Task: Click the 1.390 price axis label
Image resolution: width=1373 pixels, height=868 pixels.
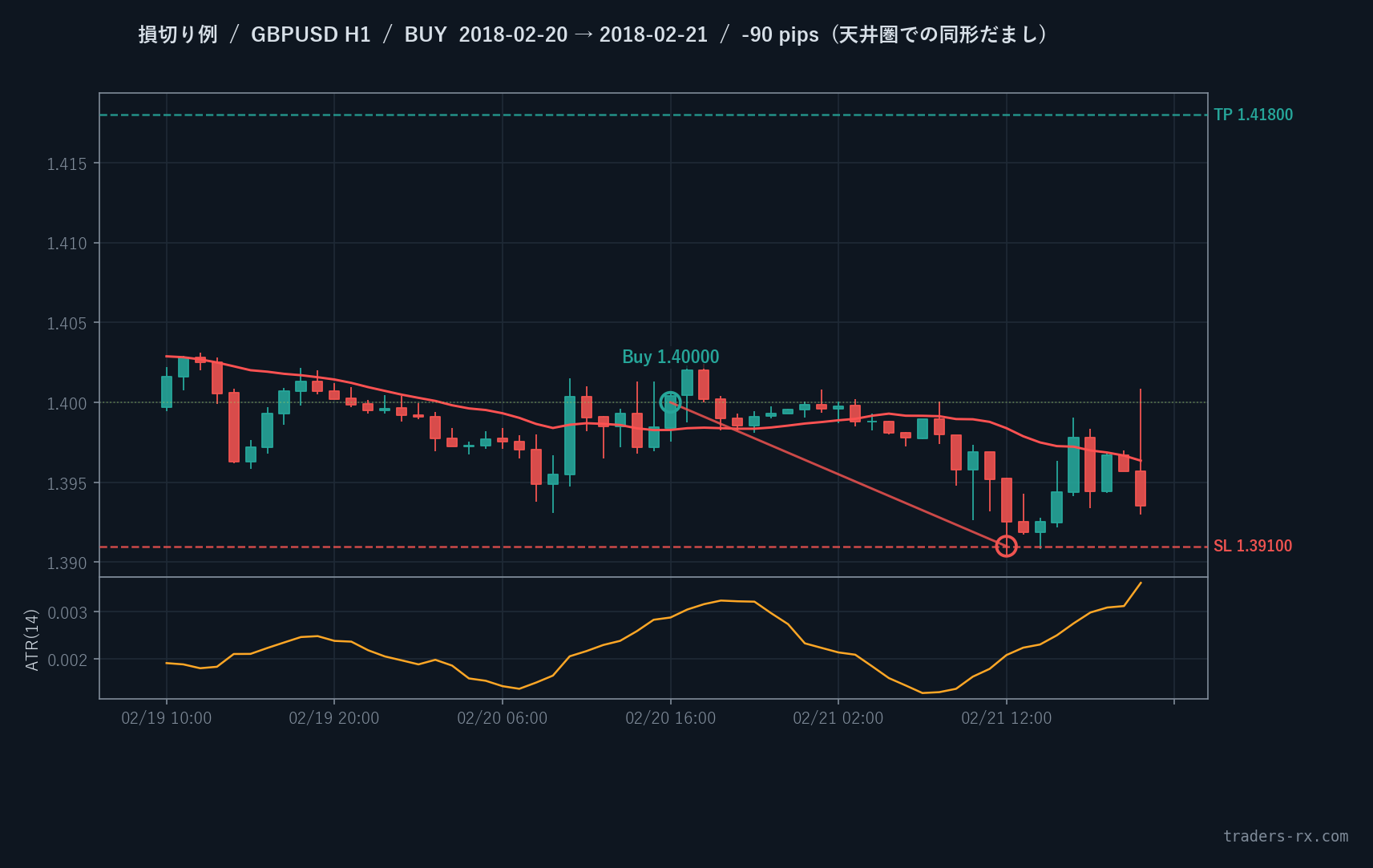Action: (67, 563)
